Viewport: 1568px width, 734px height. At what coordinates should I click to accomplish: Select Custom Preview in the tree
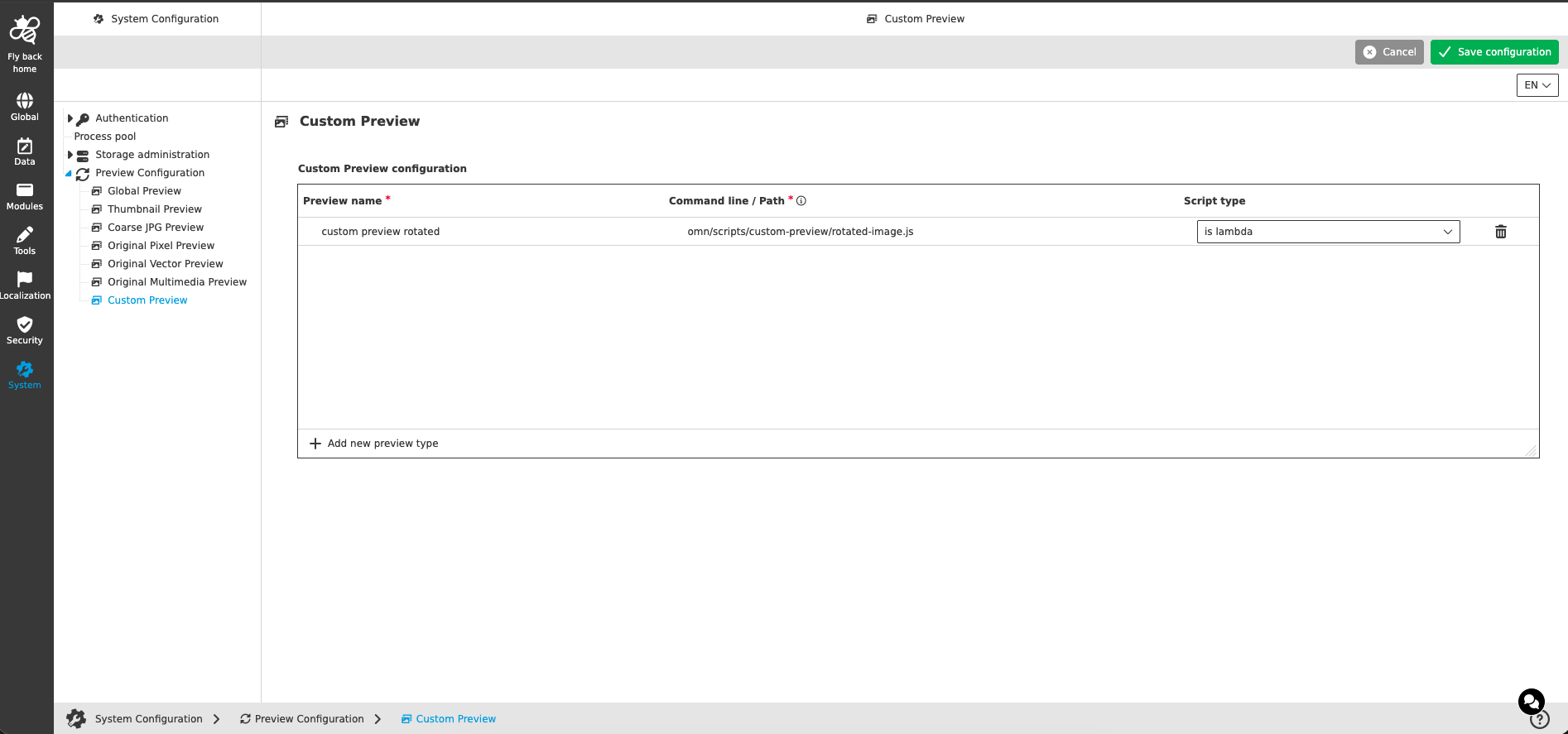tap(147, 300)
